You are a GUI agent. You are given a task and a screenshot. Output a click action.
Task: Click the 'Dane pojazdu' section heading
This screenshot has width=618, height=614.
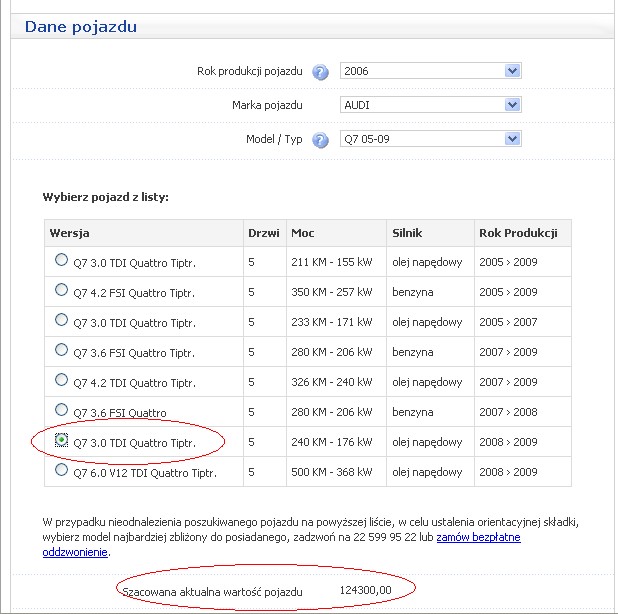click(x=81, y=27)
